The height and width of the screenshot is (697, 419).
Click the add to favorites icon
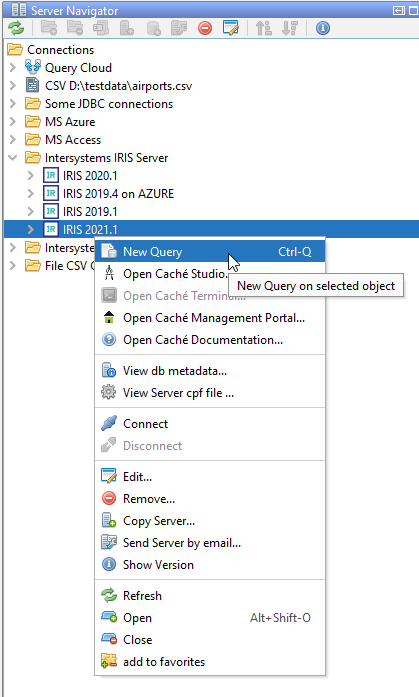109,661
